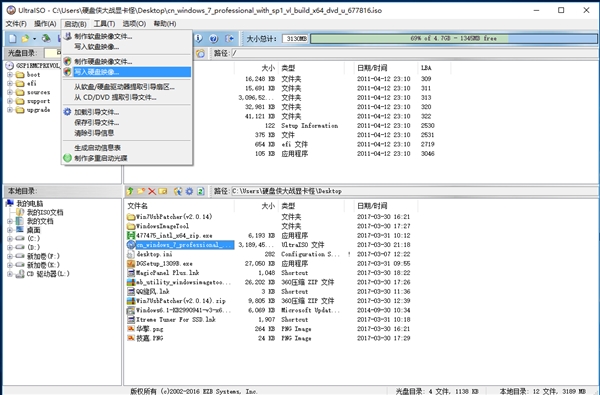Click the New file toolbar icon
600x395 pixels.
point(13,38)
